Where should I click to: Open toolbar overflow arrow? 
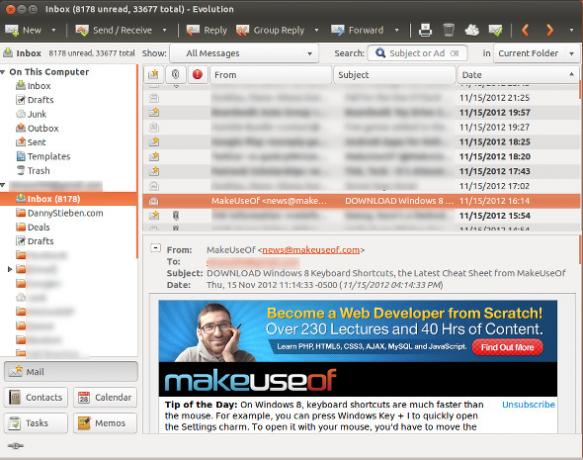click(571, 30)
